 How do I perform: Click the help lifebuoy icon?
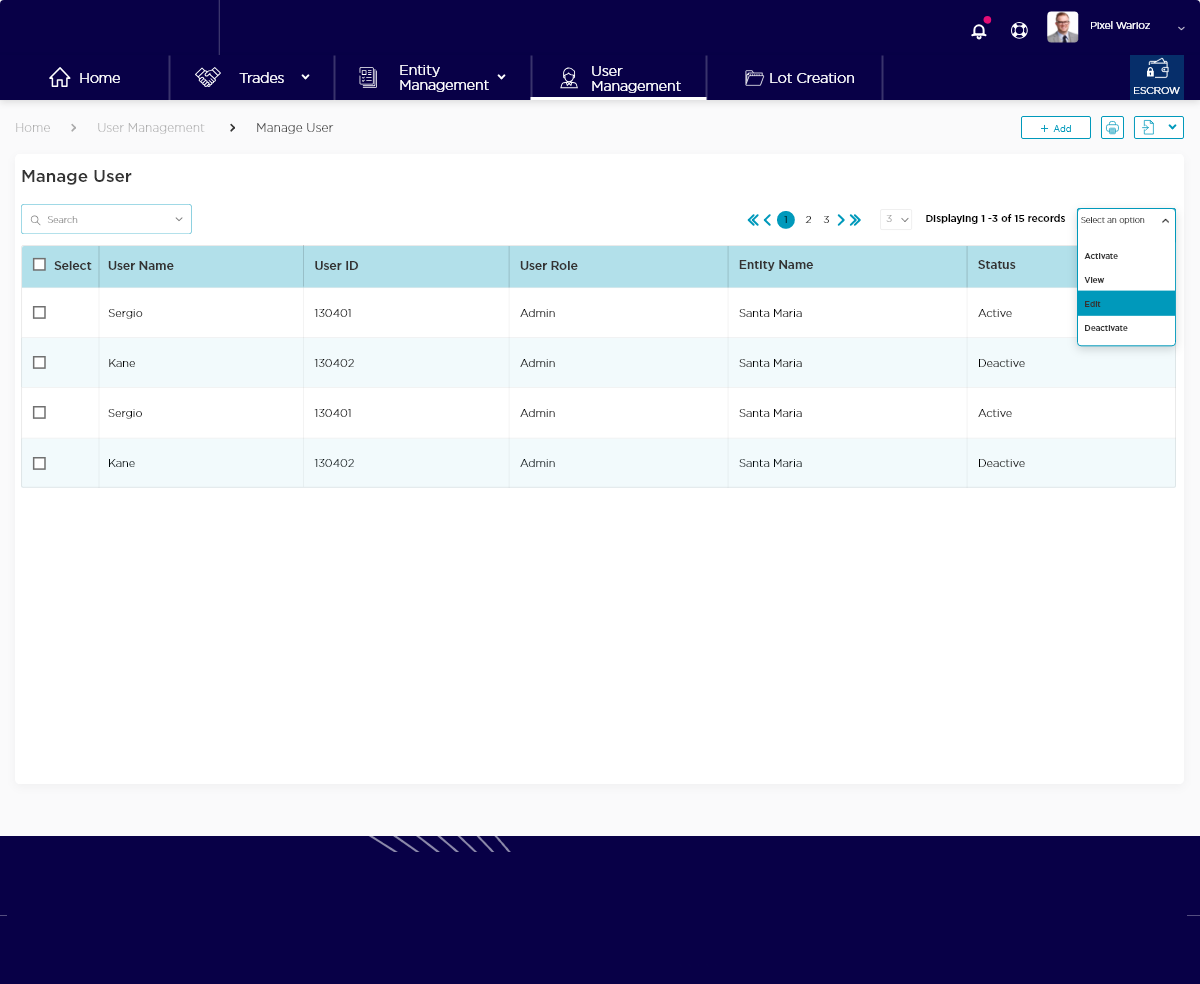tap(1019, 30)
